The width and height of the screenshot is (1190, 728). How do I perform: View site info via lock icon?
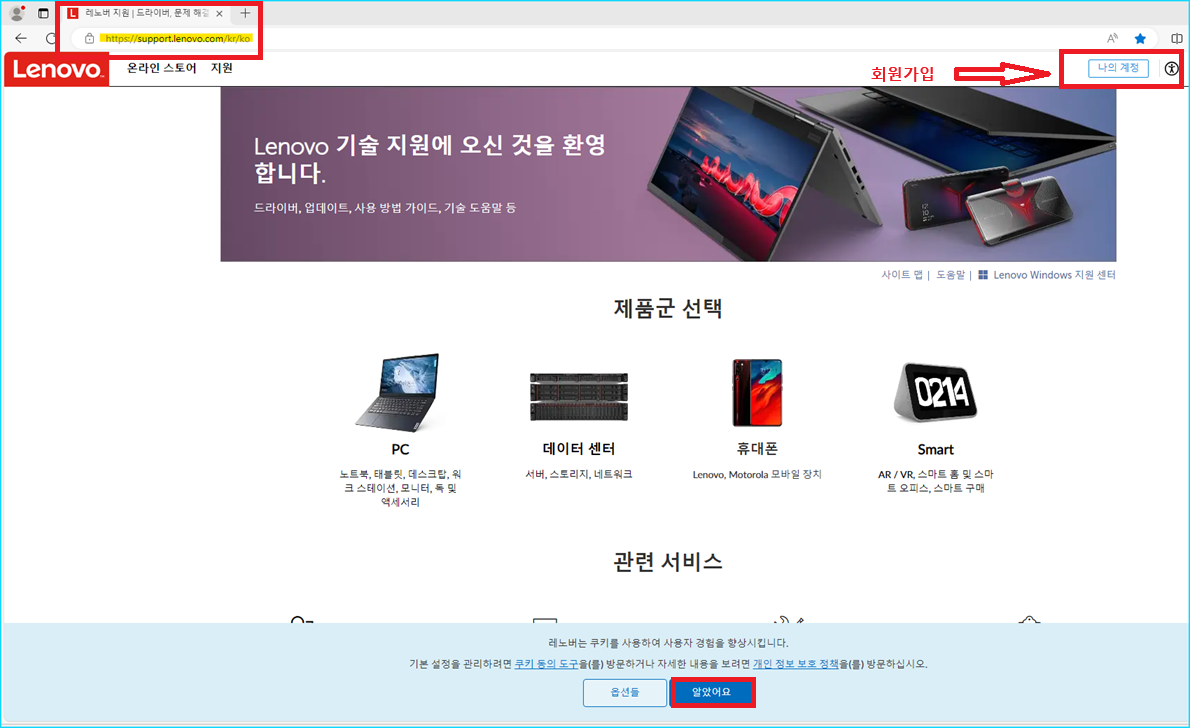click(90, 38)
